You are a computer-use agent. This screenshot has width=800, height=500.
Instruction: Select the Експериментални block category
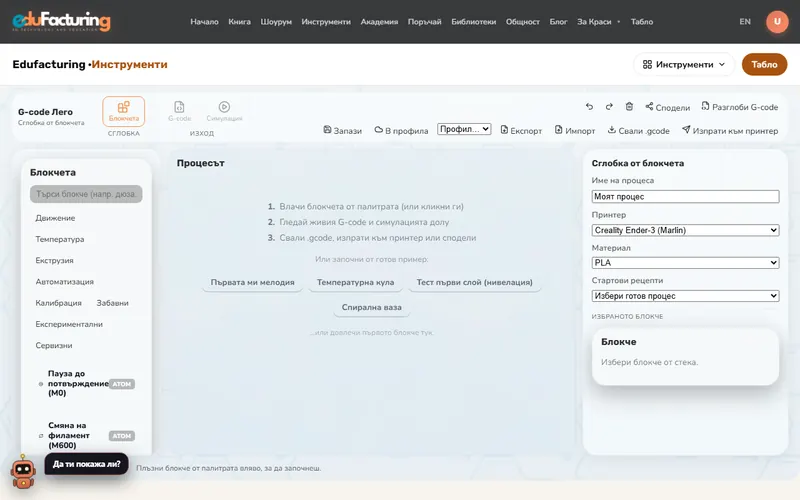(x=69, y=324)
